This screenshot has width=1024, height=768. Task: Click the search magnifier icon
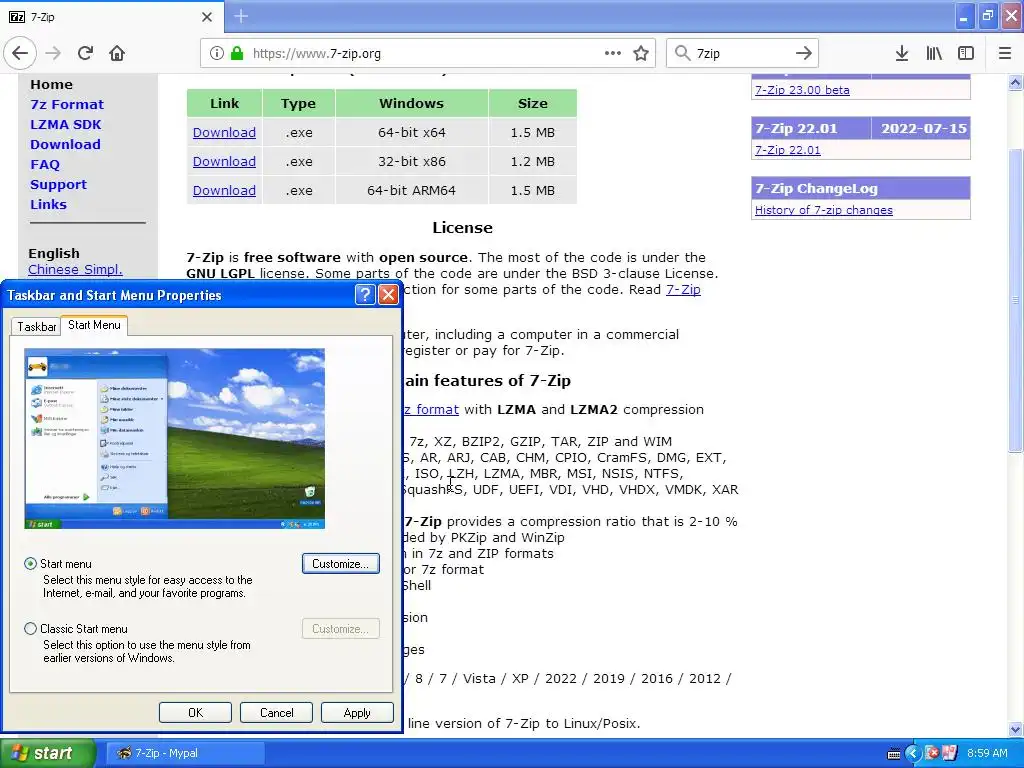[682, 53]
